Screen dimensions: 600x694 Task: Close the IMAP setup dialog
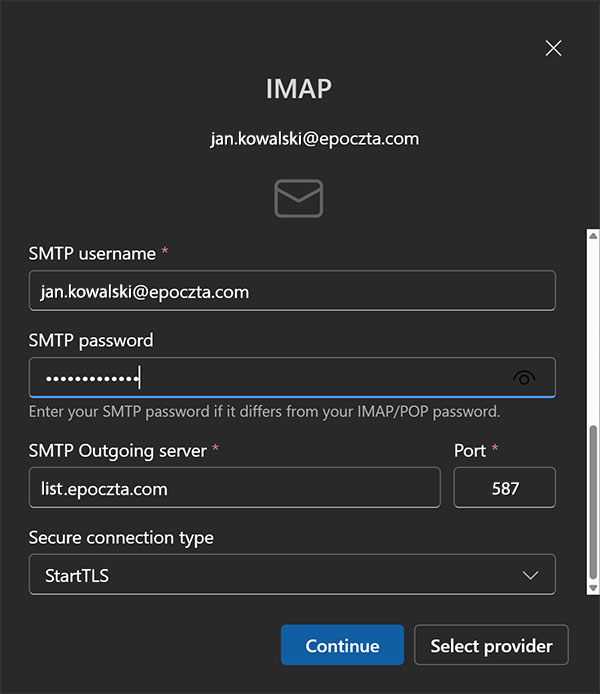click(553, 48)
